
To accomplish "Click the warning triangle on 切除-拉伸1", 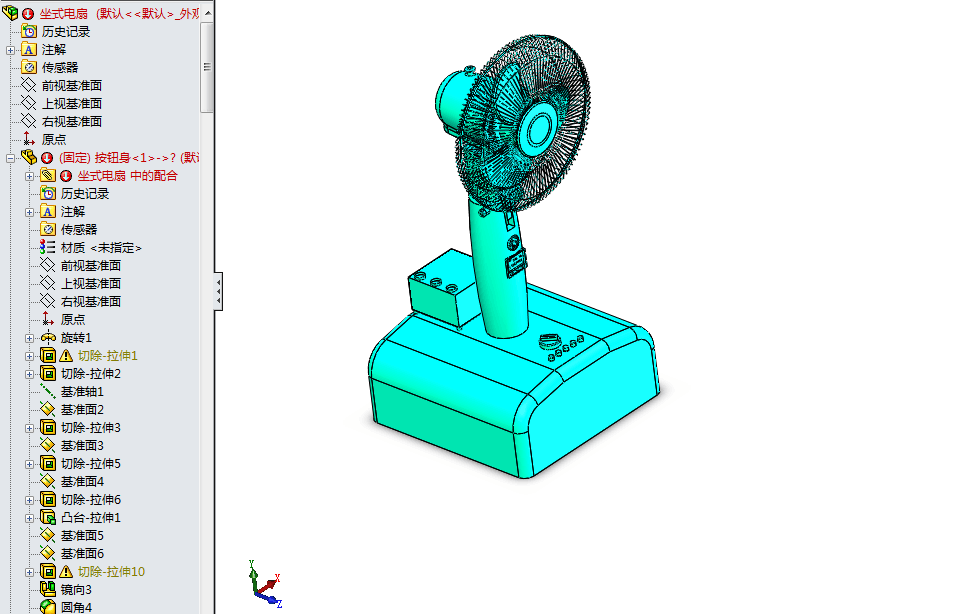I will pyautogui.click(x=66, y=355).
